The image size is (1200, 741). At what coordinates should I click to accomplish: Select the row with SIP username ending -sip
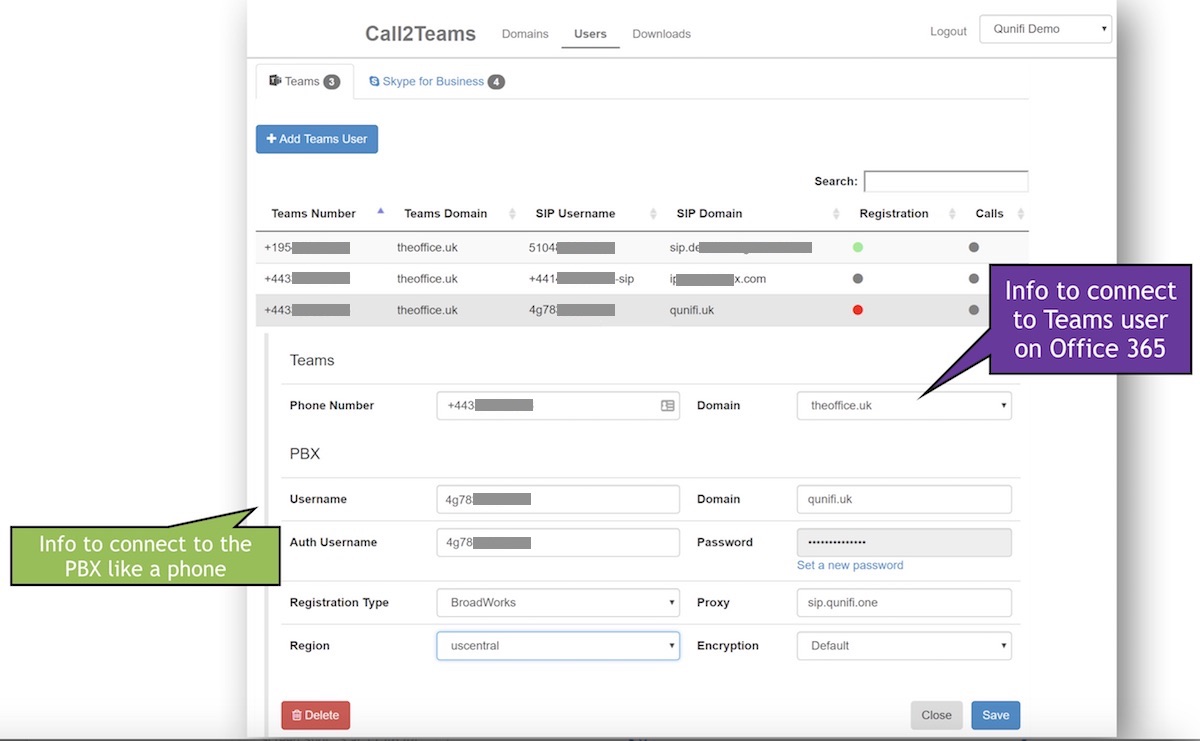[642, 279]
